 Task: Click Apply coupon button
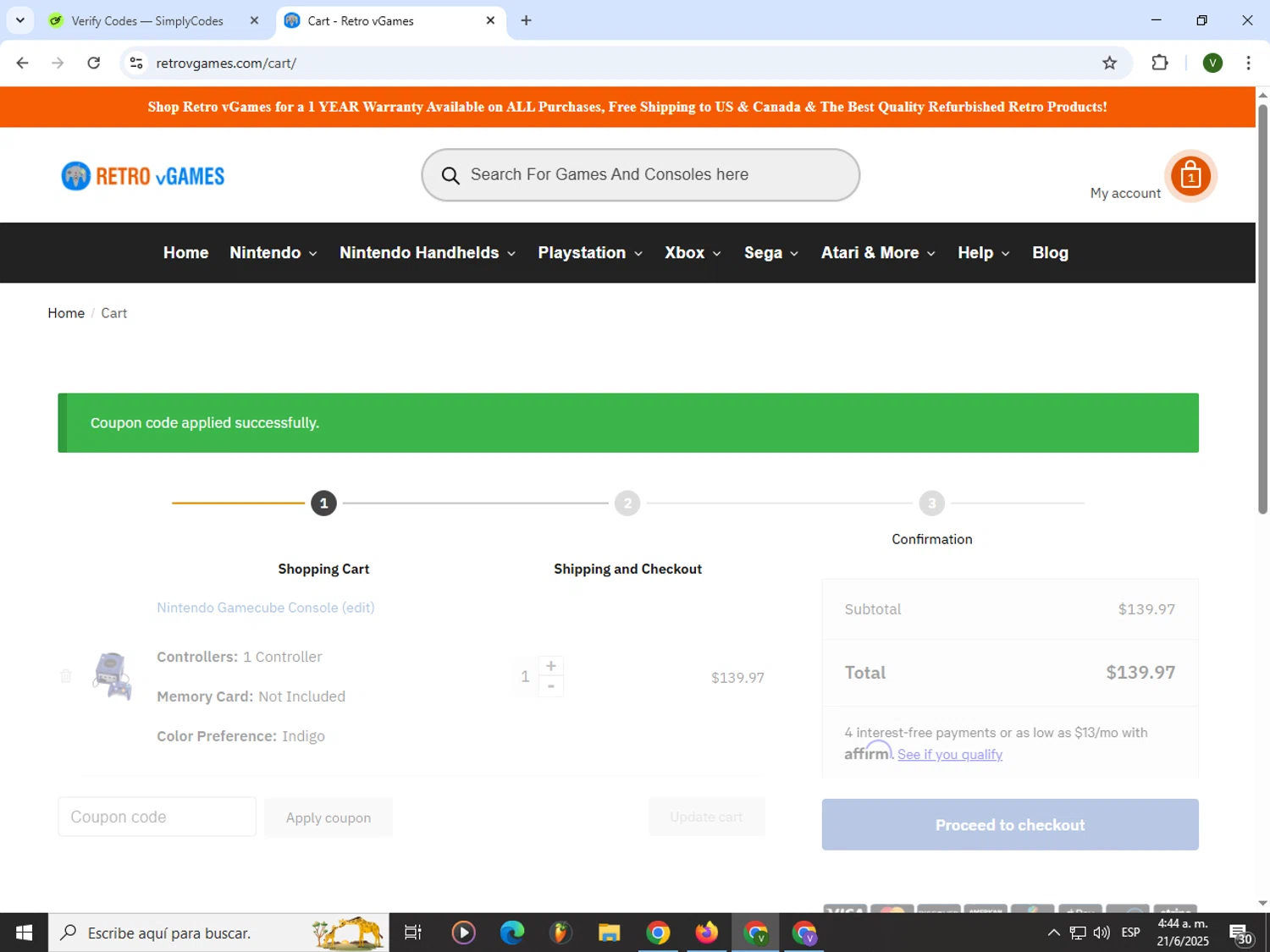[x=329, y=817]
